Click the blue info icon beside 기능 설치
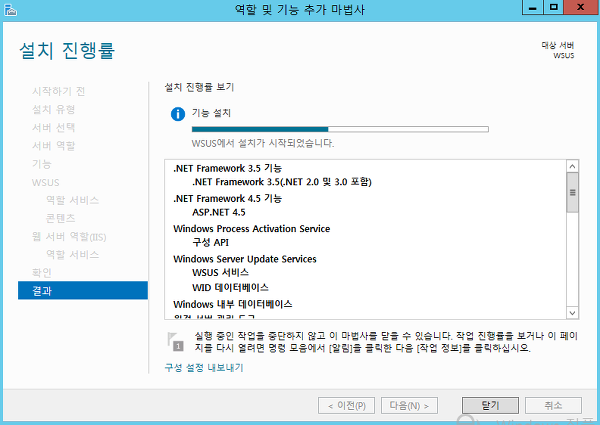This screenshot has width=600, height=425. [178, 114]
